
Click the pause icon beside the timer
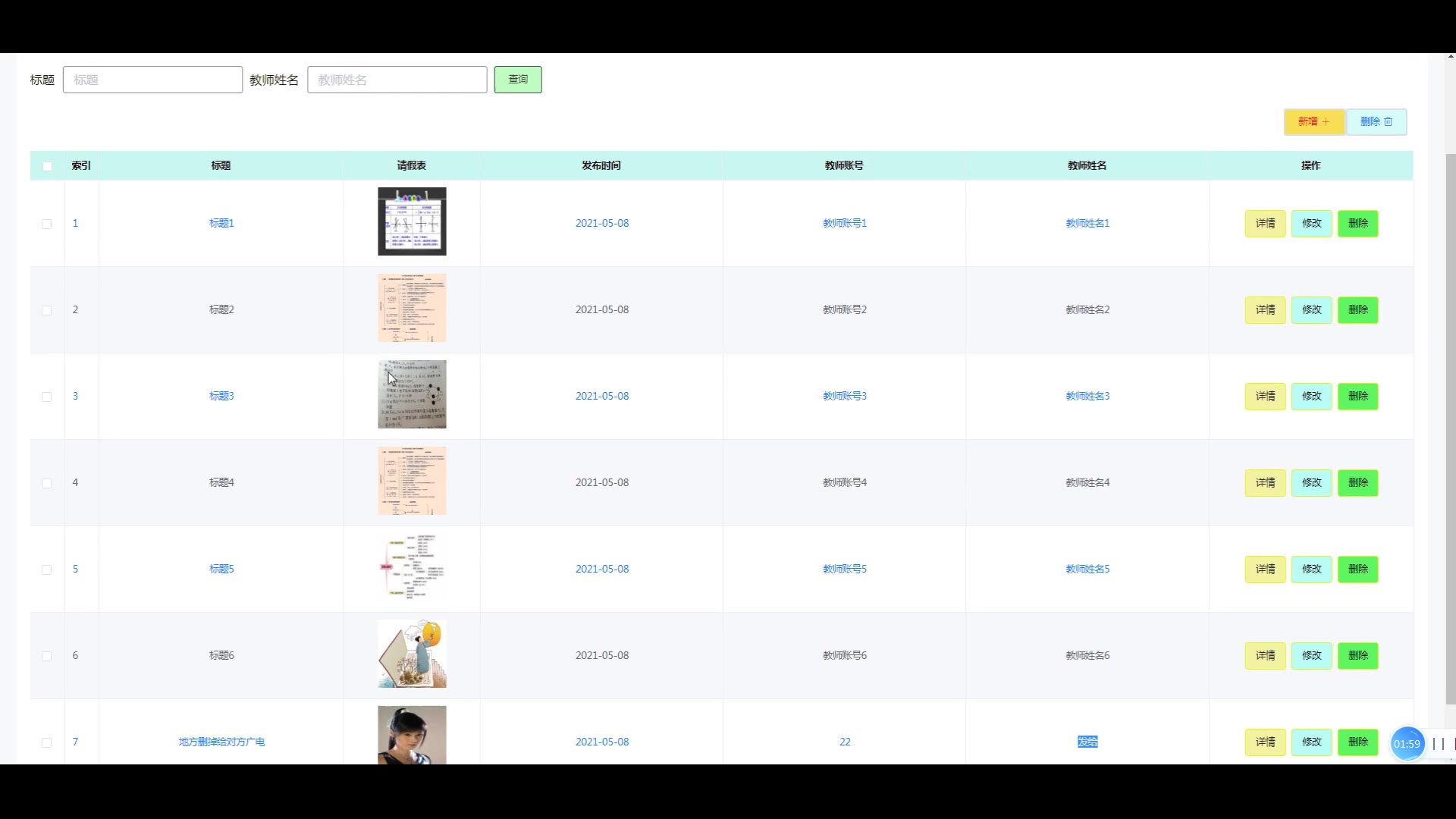[1439, 744]
